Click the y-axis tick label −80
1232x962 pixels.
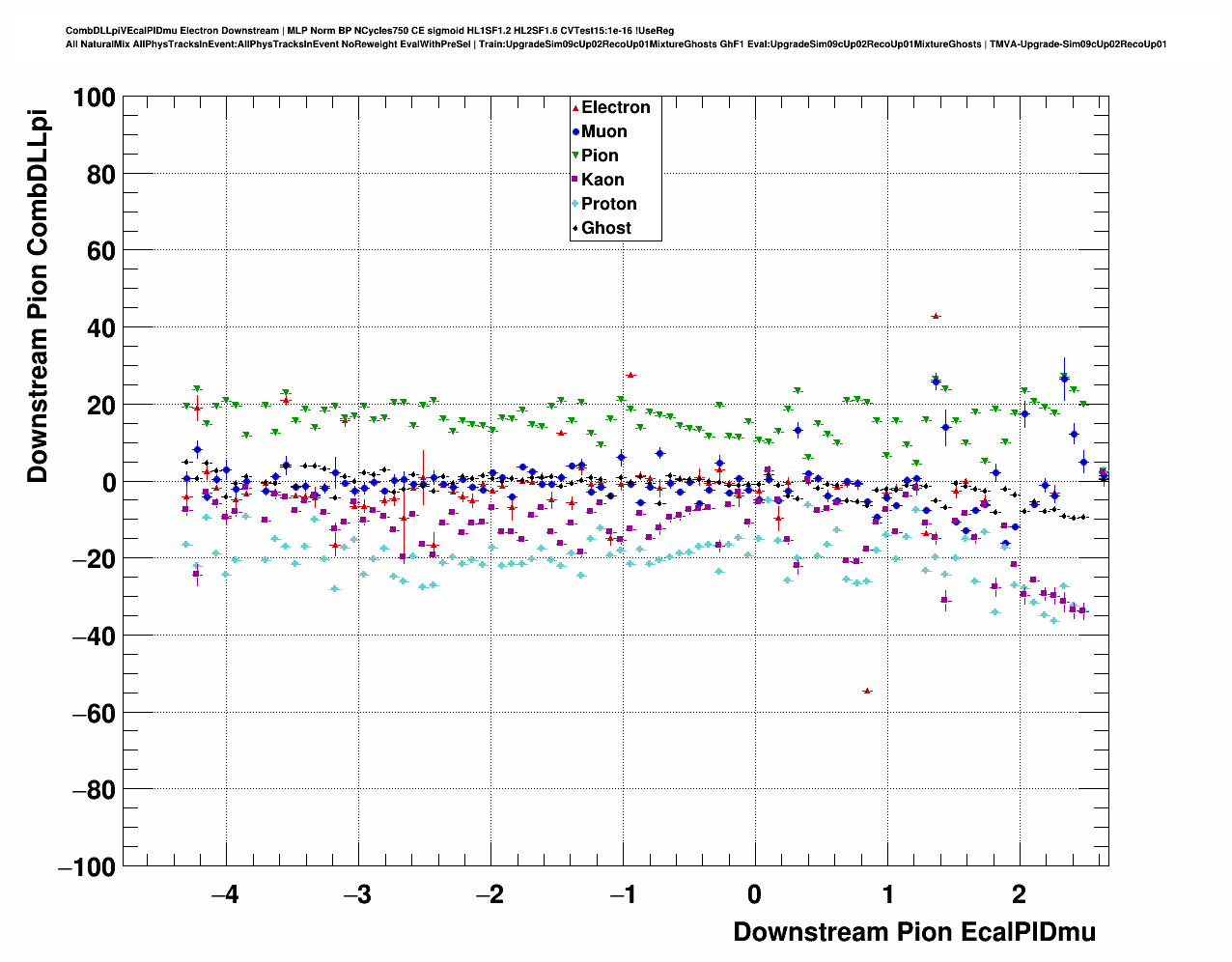pyautogui.click(x=93, y=790)
